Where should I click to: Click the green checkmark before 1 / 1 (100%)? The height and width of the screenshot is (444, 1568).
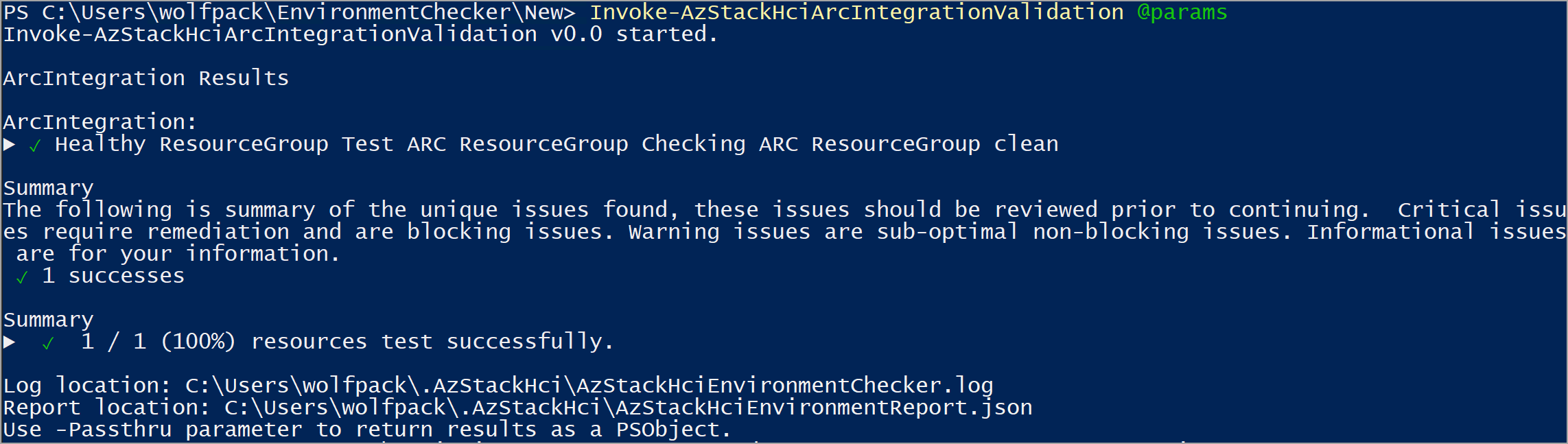click(x=48, y=343)
